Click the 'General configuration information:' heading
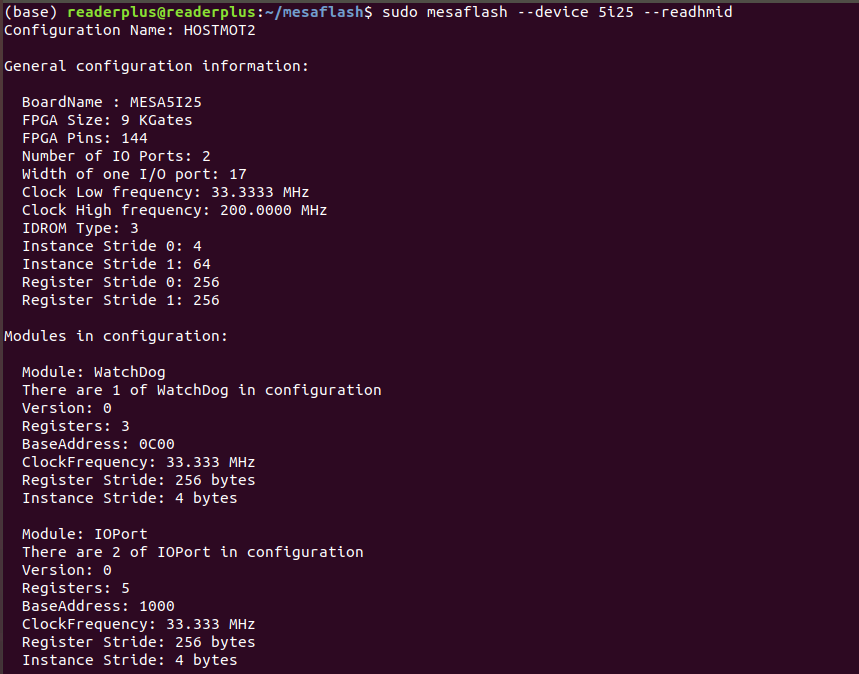 156,66
